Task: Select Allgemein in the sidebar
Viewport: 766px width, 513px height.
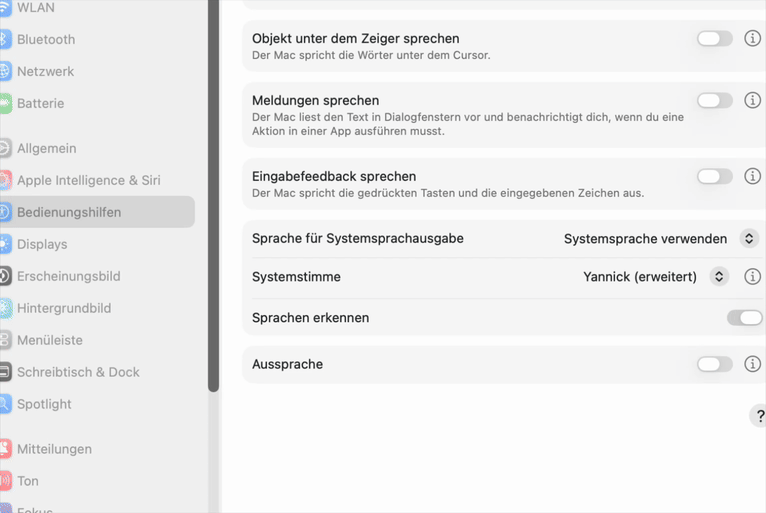Action: point(47,148)
